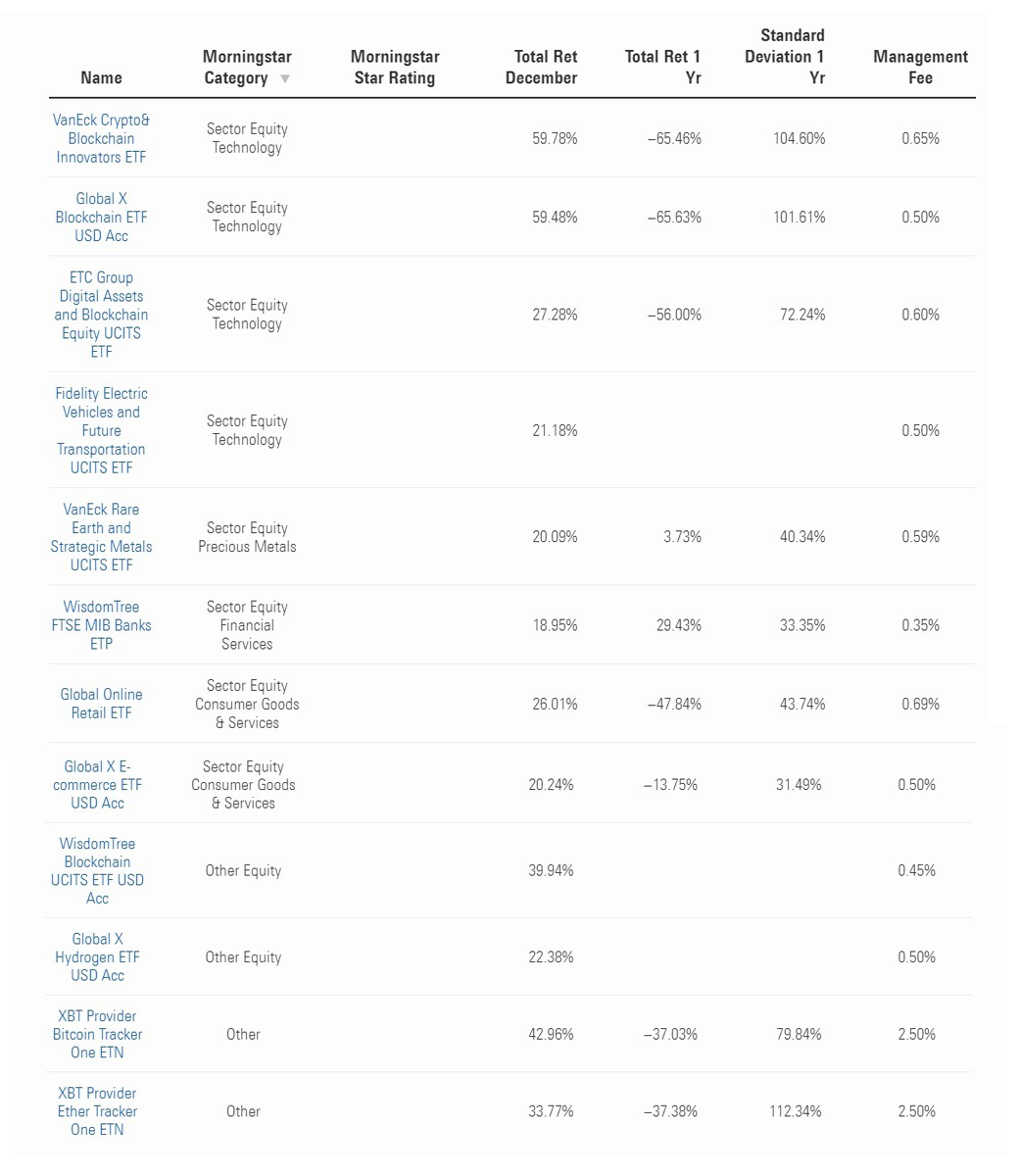Open ETC Group Digital Assets and Blockchain link
Image resolution: width=1020 pixels, height=1176 pixels.
click(x=101, y=315)
